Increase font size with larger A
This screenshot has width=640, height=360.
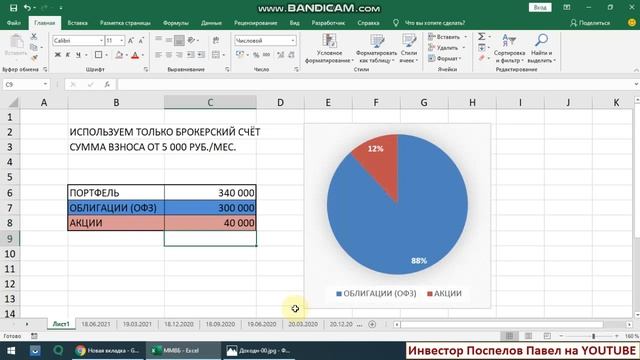[131, 40]
